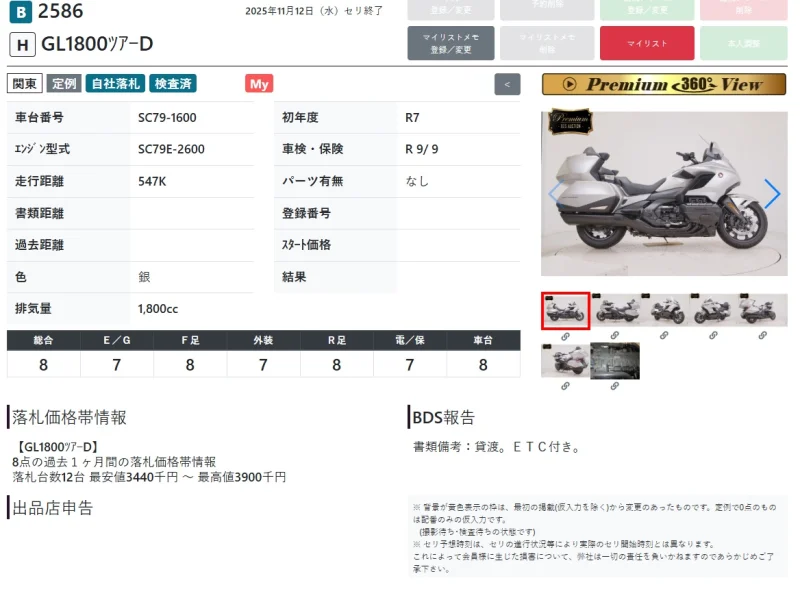Click the 落札価格帯情報 heading
Screen dimensions: 800x600
tap(69, 417)
